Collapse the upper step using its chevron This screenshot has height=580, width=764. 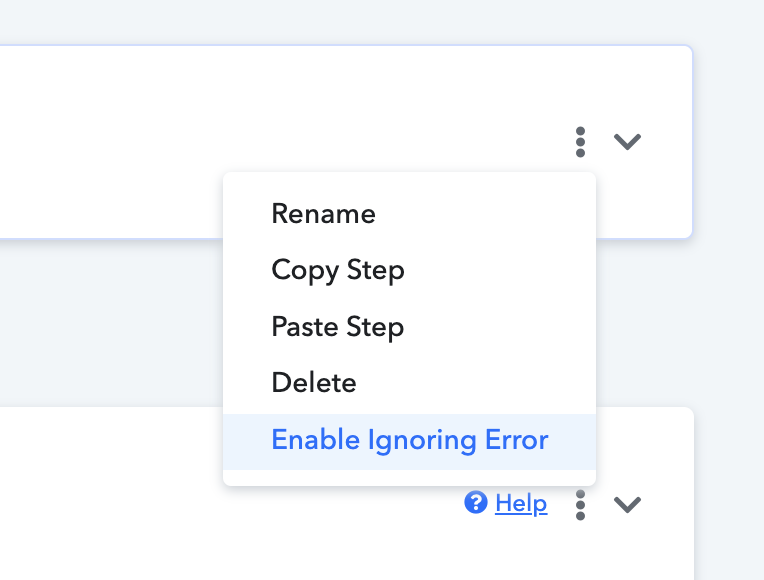point(627,142)
